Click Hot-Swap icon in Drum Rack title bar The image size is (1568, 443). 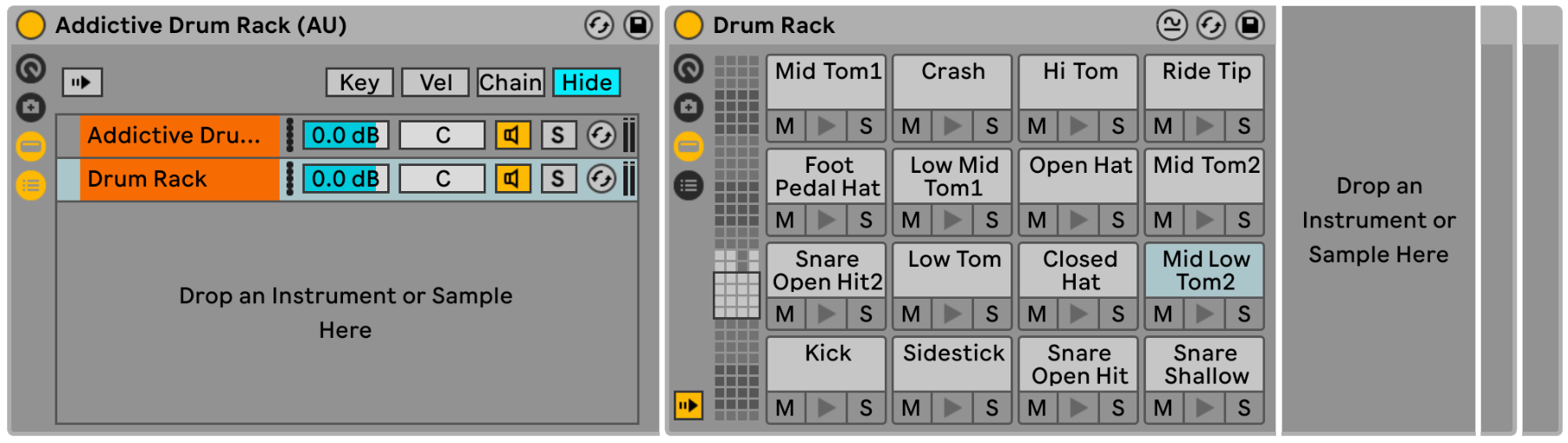point(1211,25)
